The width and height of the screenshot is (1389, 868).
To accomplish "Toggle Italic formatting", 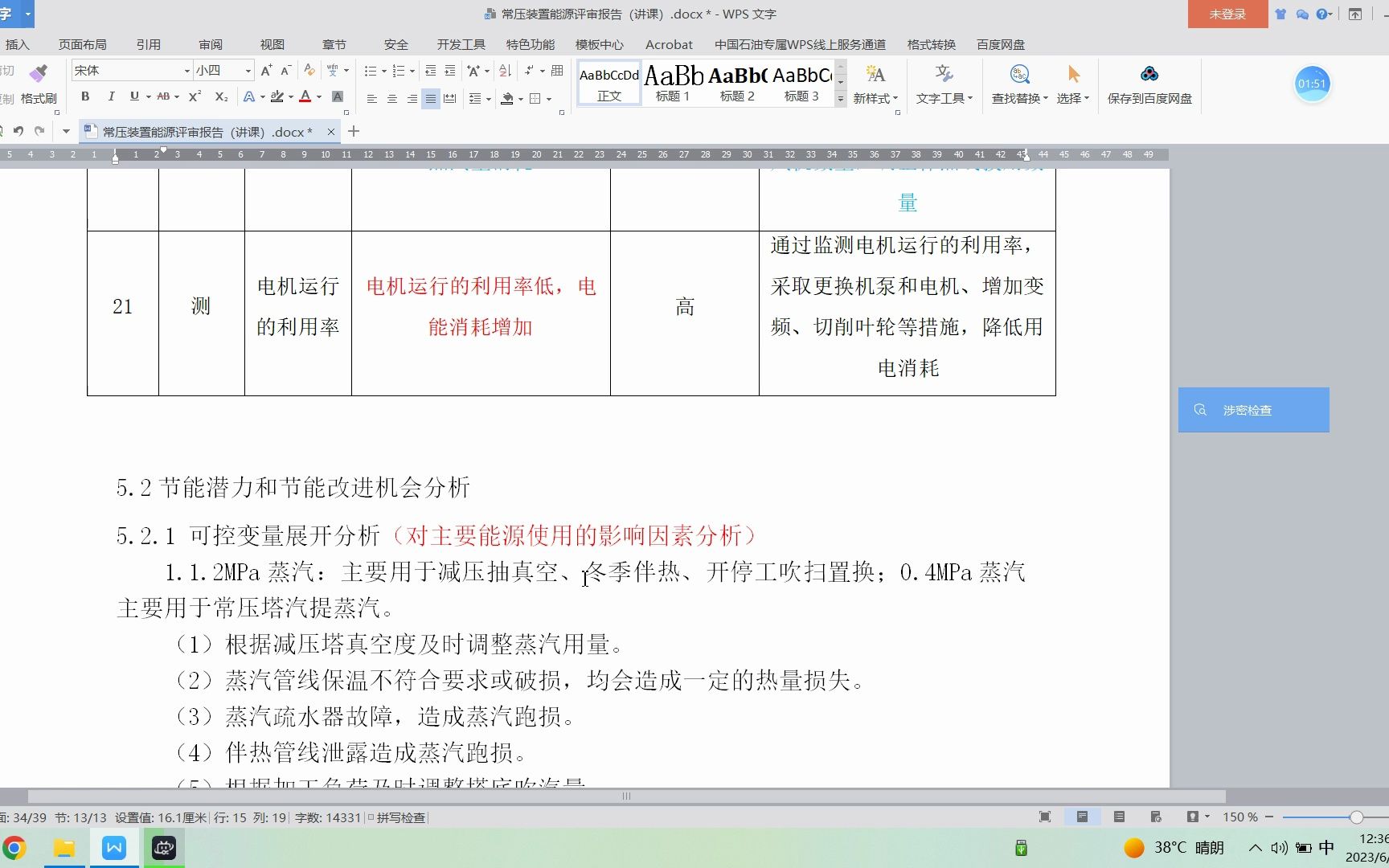I will [111, 96].
